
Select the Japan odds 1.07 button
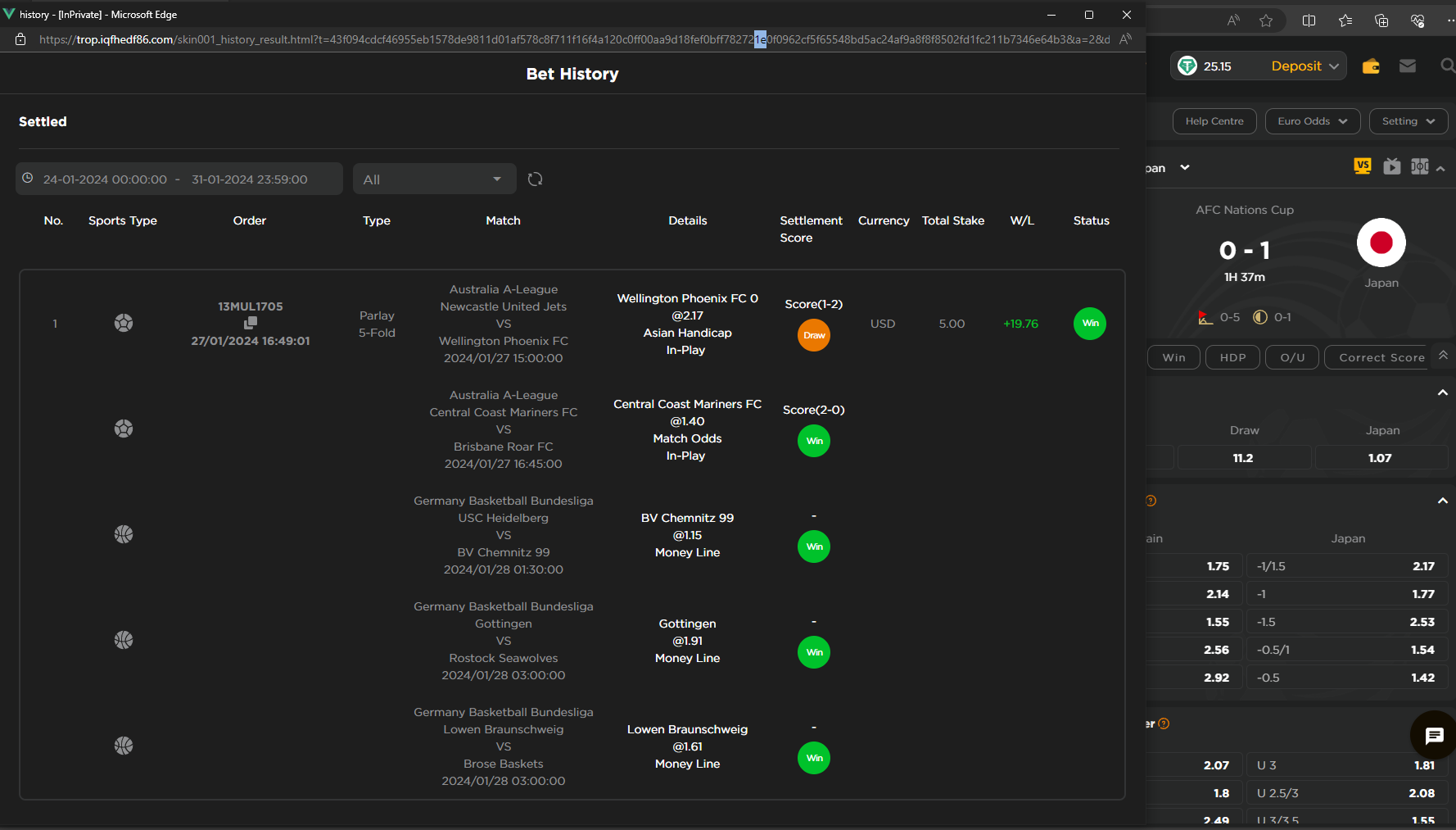pos(1381,458)
